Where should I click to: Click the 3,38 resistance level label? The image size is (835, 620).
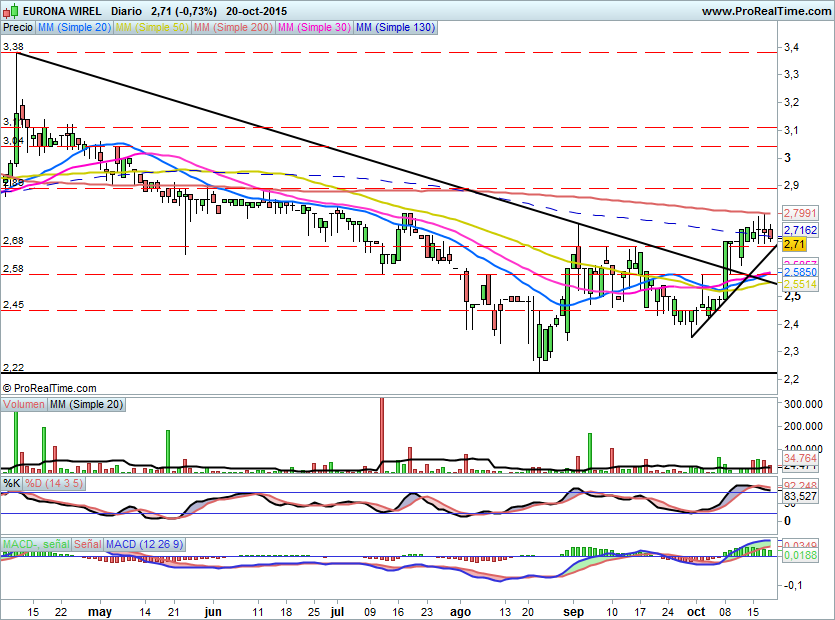[13, 47]
